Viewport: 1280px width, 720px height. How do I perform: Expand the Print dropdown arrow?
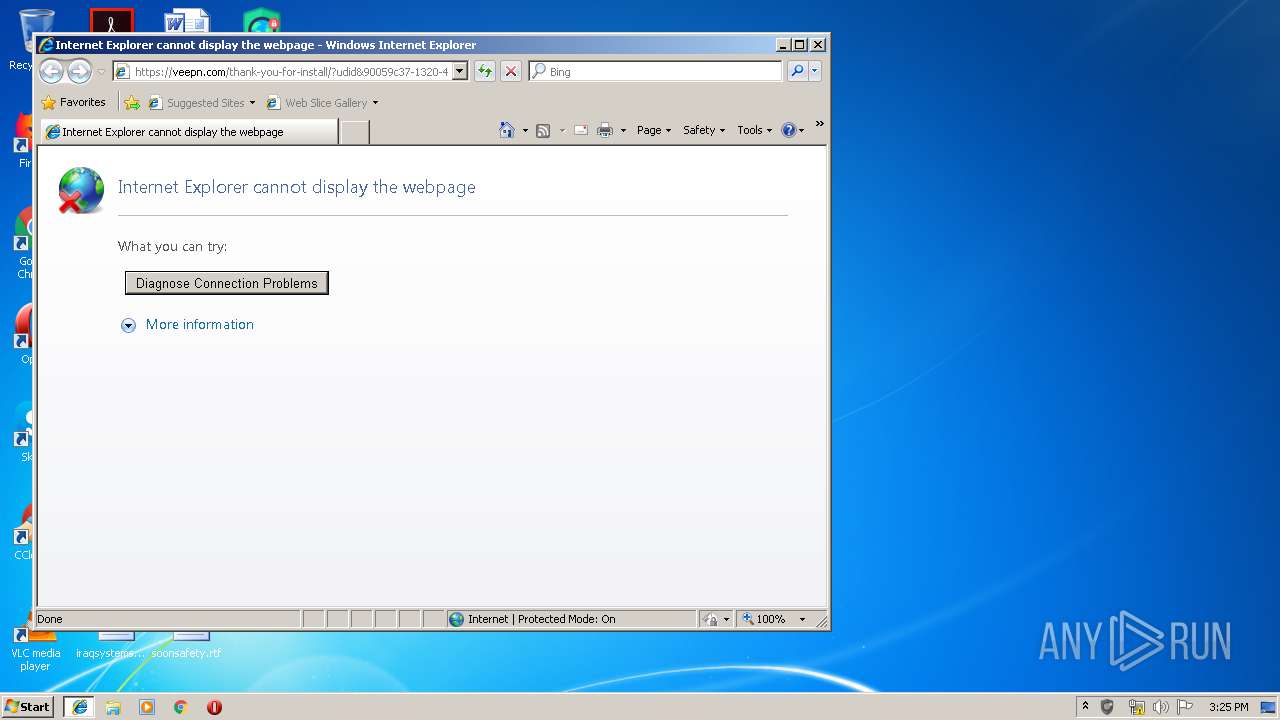pos(623,130)
